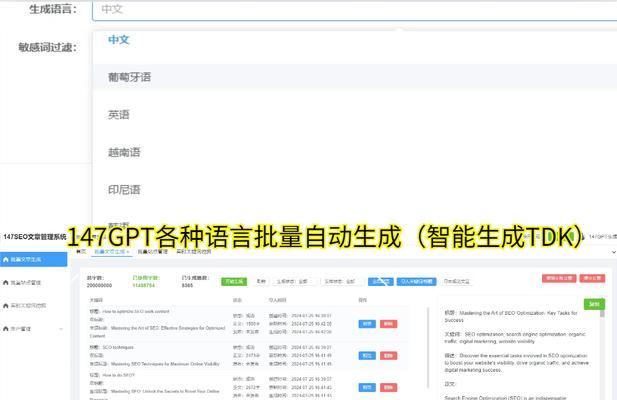Screen dimensions: 617x400
Task: Click red delete button in 'SEO techniques' row
Action: 388,356
